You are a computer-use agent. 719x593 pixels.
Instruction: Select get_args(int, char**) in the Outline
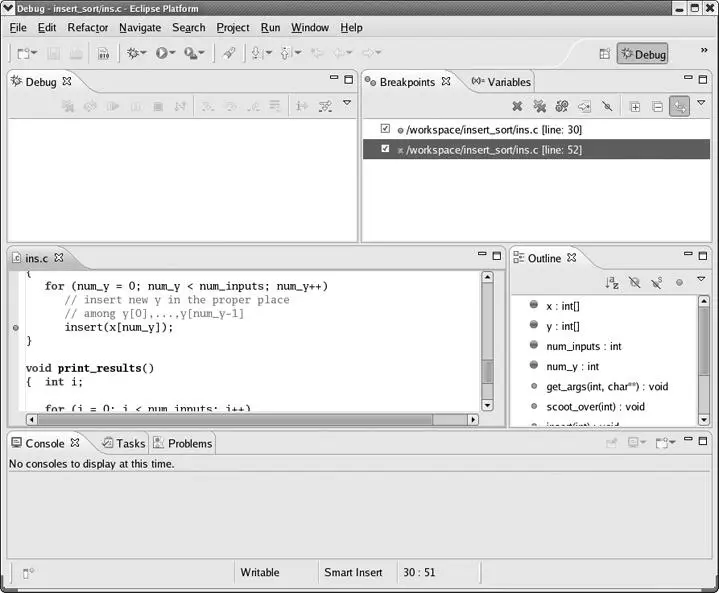[x=606, y=386]
